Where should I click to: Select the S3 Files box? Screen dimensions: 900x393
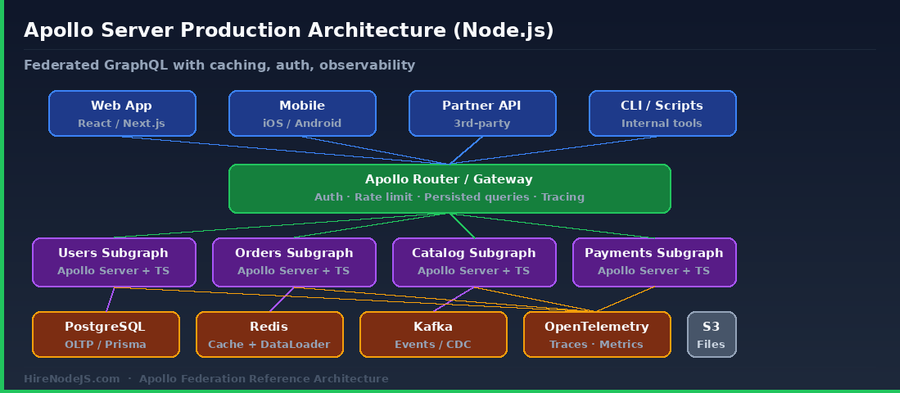point(712,334)
